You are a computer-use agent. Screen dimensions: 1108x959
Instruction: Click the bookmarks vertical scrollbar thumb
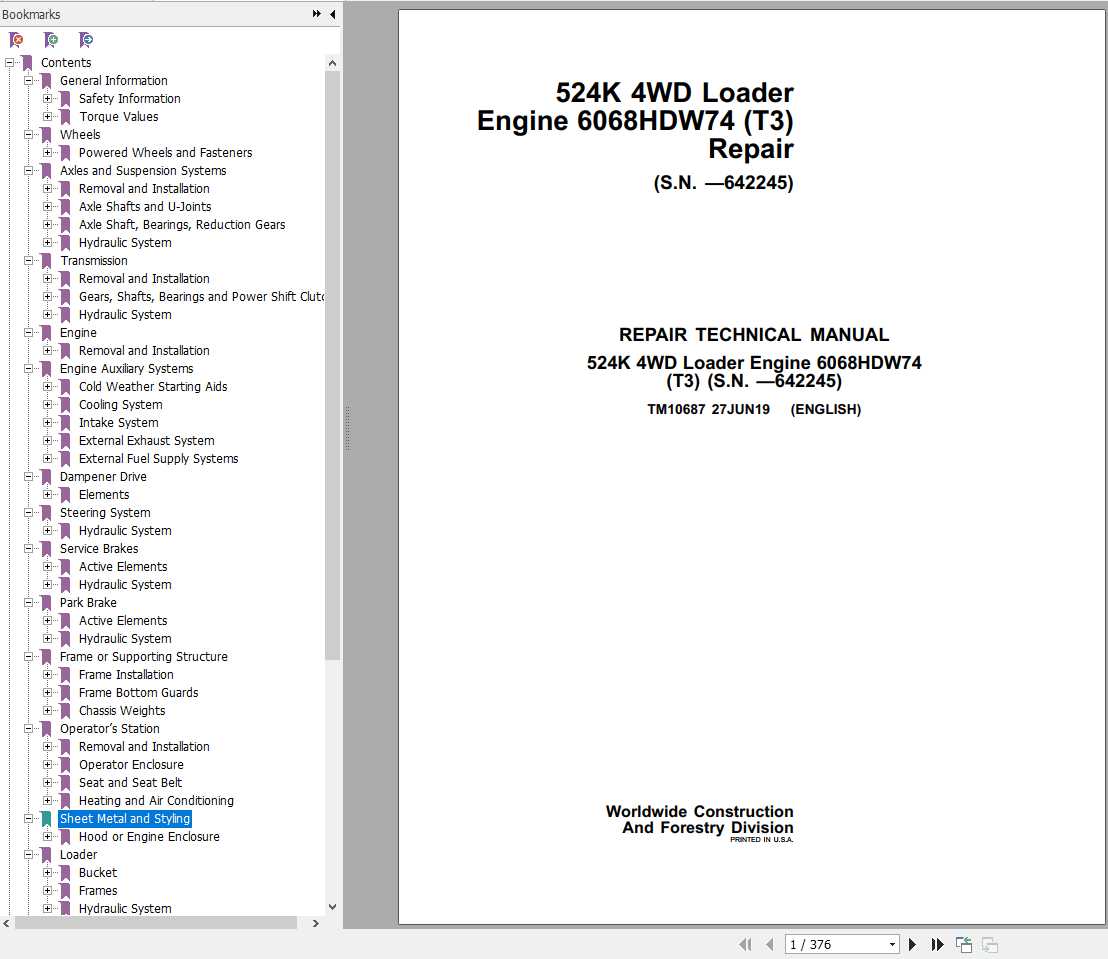pos(332,365)
